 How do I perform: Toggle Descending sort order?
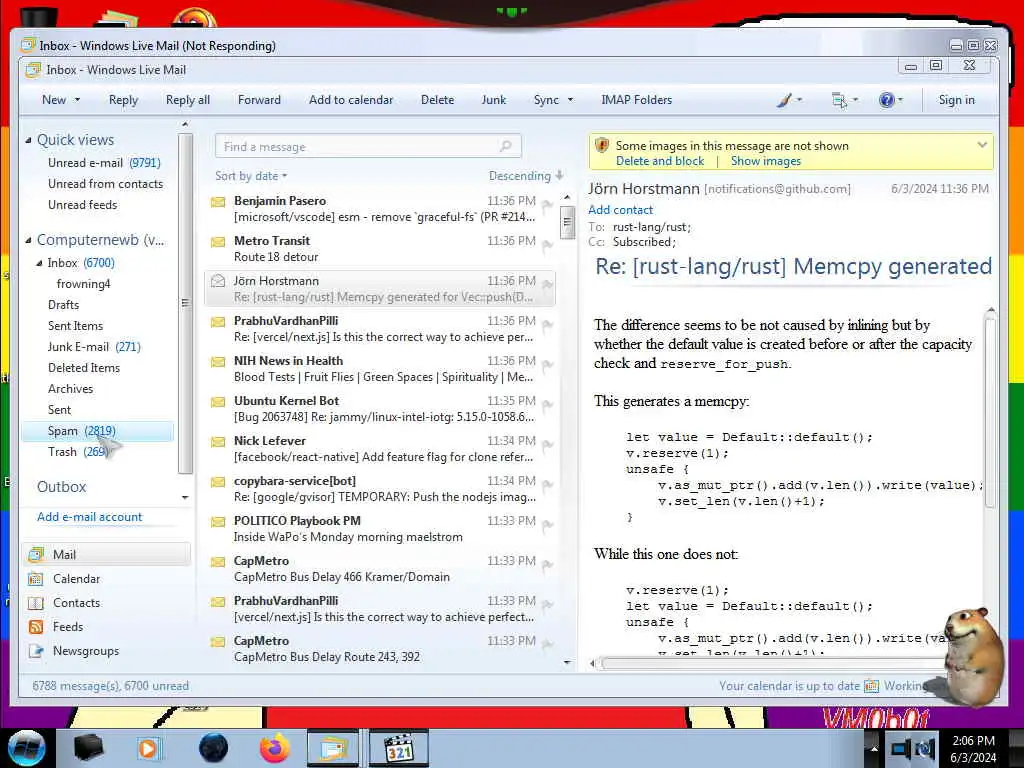pos(526,176)
